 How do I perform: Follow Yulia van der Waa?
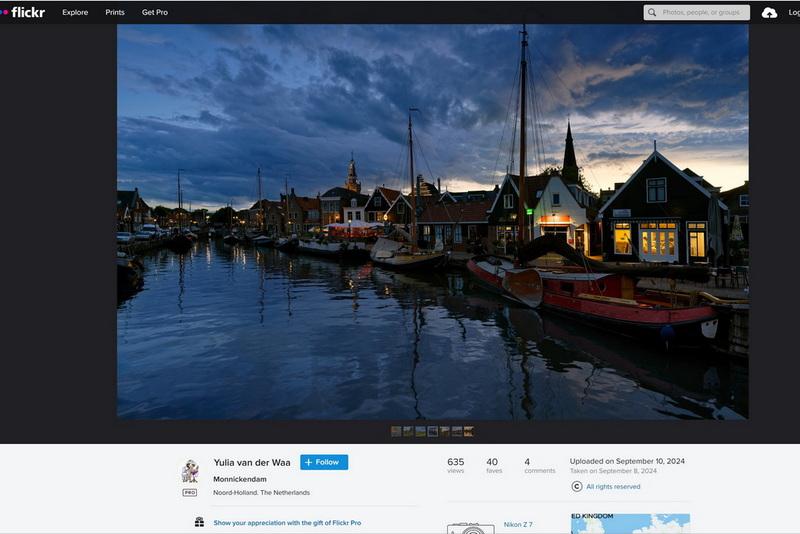coord(324,462)
